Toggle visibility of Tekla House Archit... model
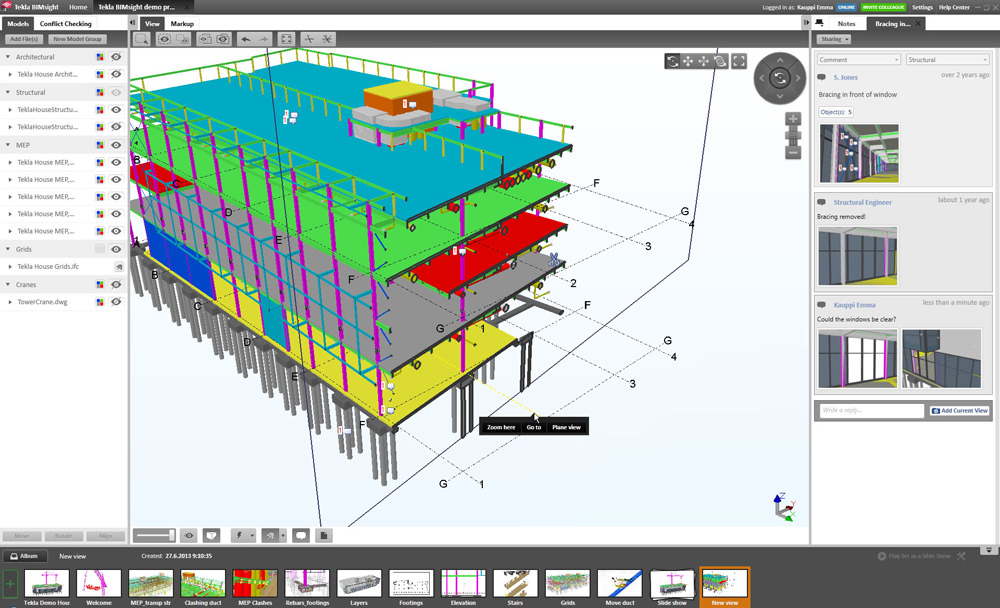Screen dimensions: 1000x608 click(x=116, y=74)
